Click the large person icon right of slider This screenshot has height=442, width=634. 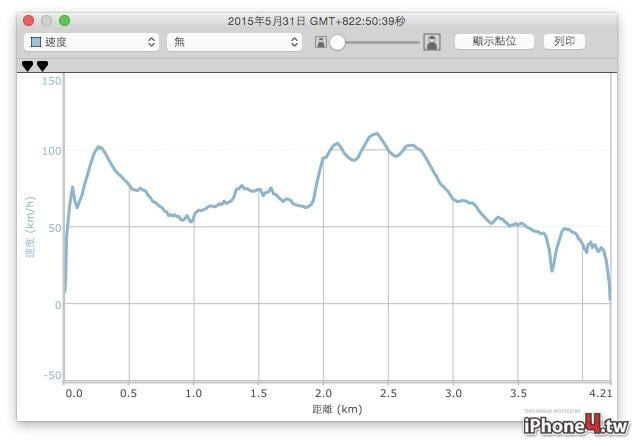(432, 42)
